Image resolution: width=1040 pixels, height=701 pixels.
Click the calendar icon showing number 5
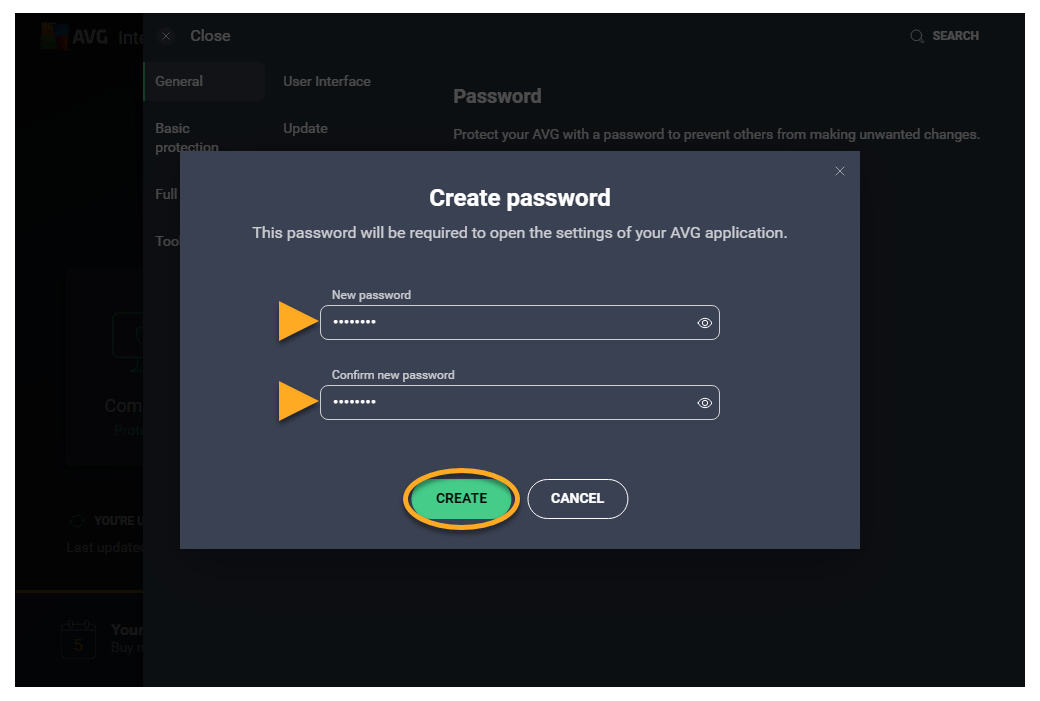[78, 639]
